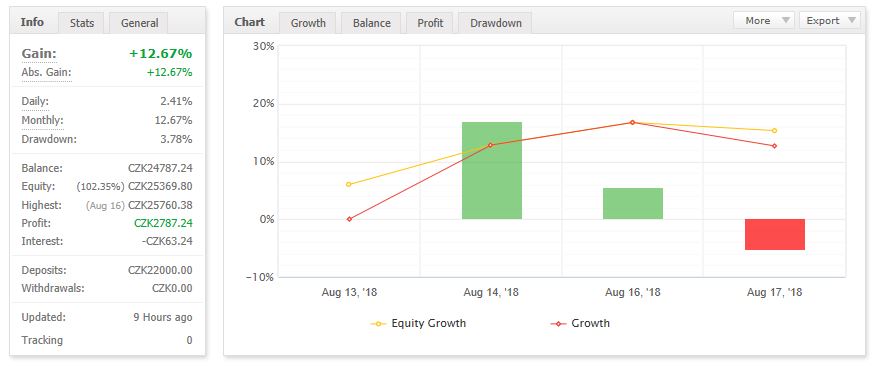Viewport: 881px width, 372px height.
Task: Click the Abs. Gain label
Action: (x=47, y=72)
